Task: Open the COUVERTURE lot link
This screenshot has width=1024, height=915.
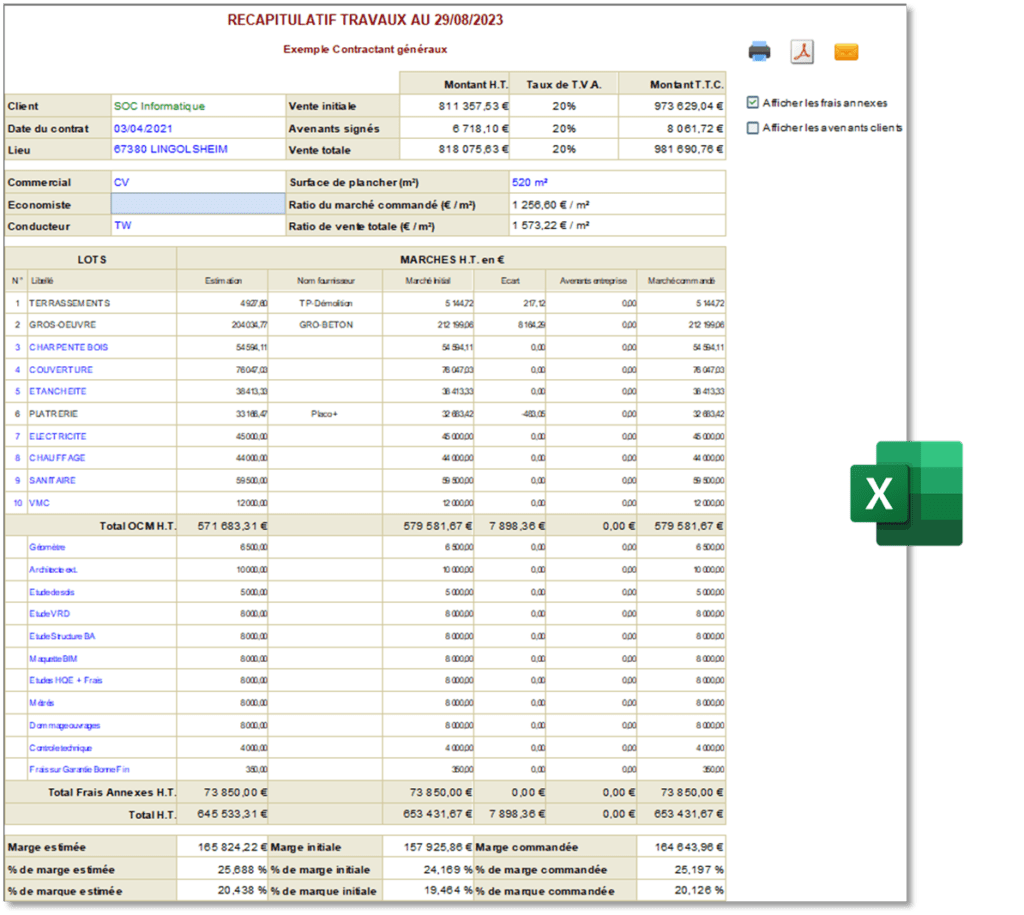Action: pos(61,370)
